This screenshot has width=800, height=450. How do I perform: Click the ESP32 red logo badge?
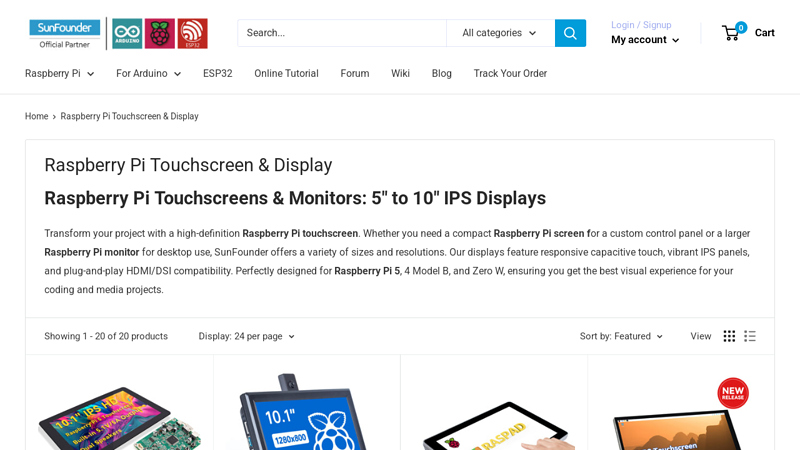[192, 34]
